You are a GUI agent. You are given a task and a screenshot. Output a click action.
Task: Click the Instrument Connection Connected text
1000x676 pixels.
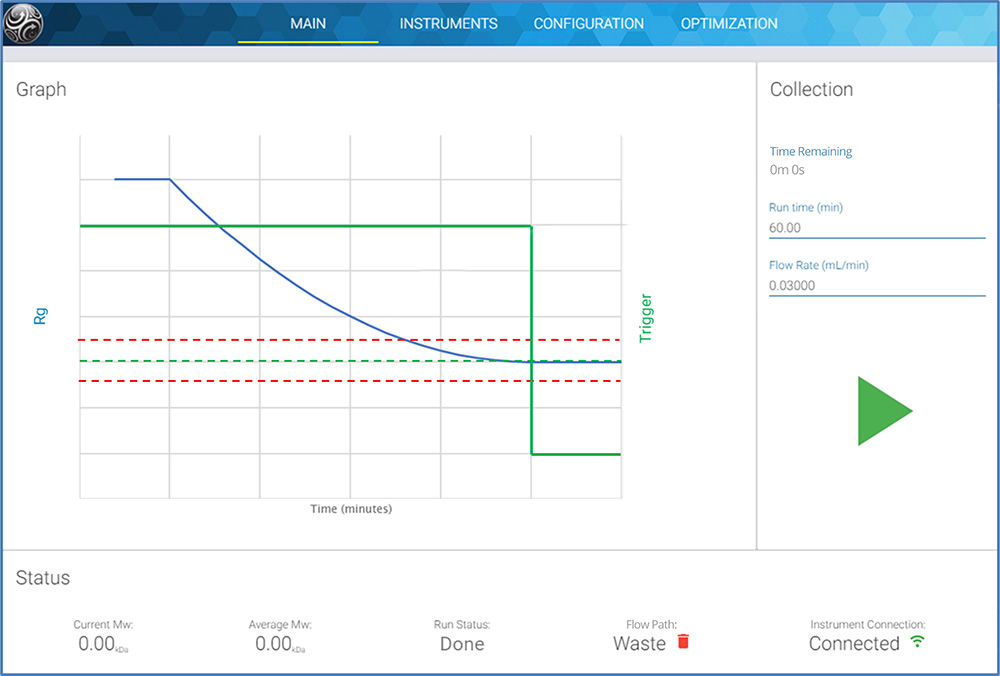tap(854, 644)
